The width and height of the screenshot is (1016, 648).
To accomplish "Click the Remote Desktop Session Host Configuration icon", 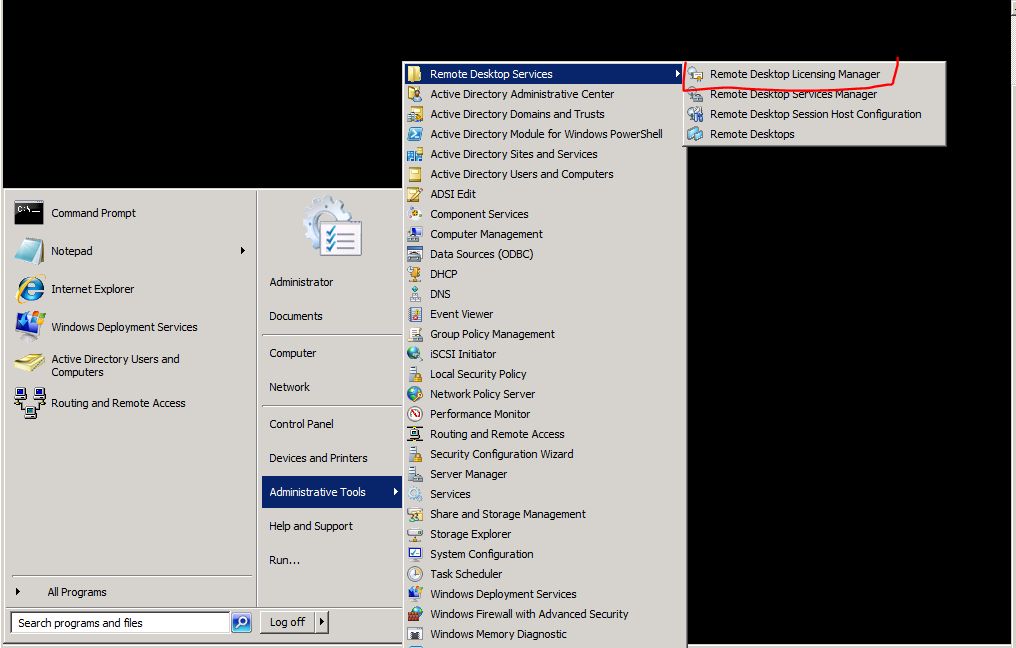I will [x=695, y=114].
